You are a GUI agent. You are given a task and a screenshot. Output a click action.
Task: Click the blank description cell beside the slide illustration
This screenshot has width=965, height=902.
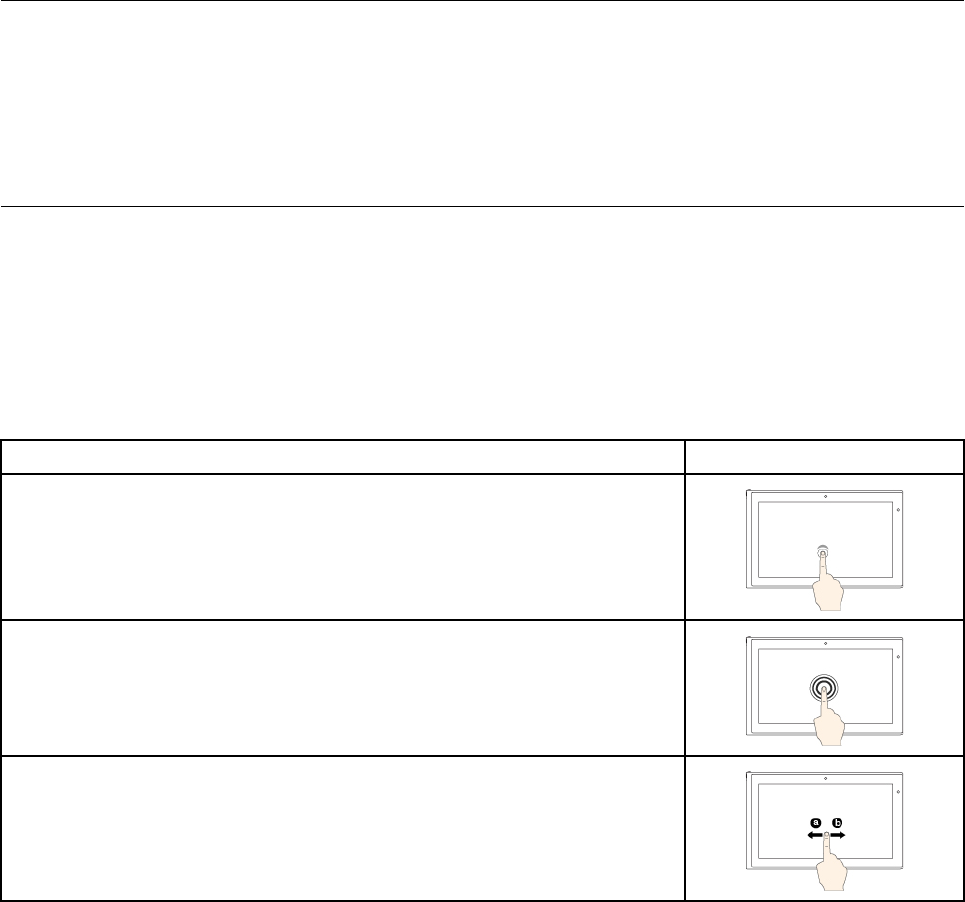pos(343,828)
